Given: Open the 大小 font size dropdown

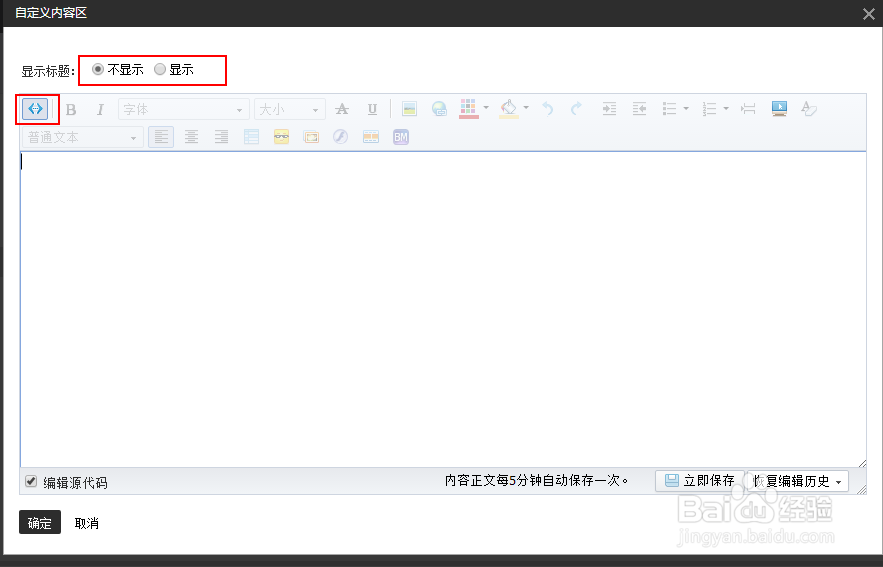Looking at the screenshot, I should click(x=289, y=109).
